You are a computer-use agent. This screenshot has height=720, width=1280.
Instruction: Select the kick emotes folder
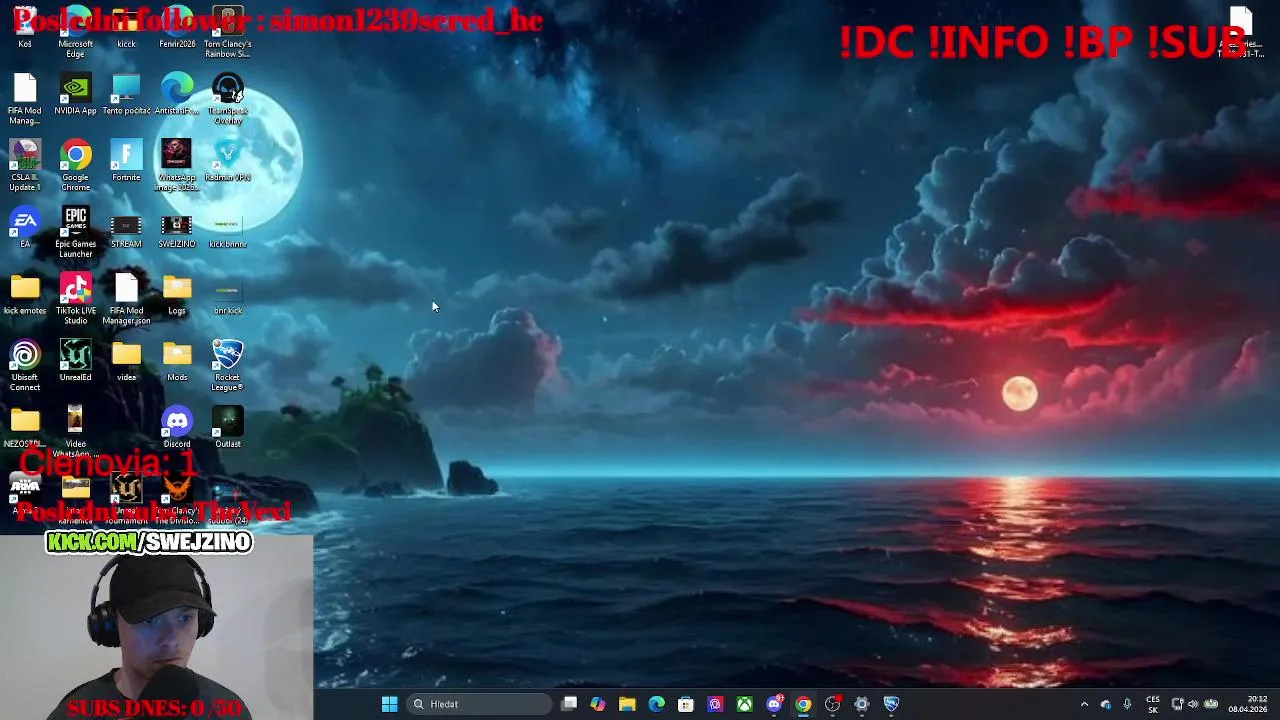click(25, 295)
